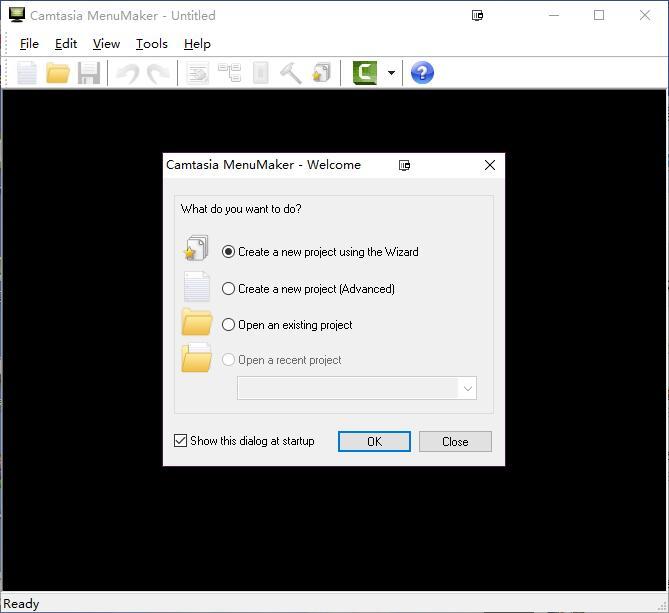Image resolution: width=669 pixels, height=613 pixels.
Task: Click the Redo arrow toolbar icon
Action: tap(158, 73)
